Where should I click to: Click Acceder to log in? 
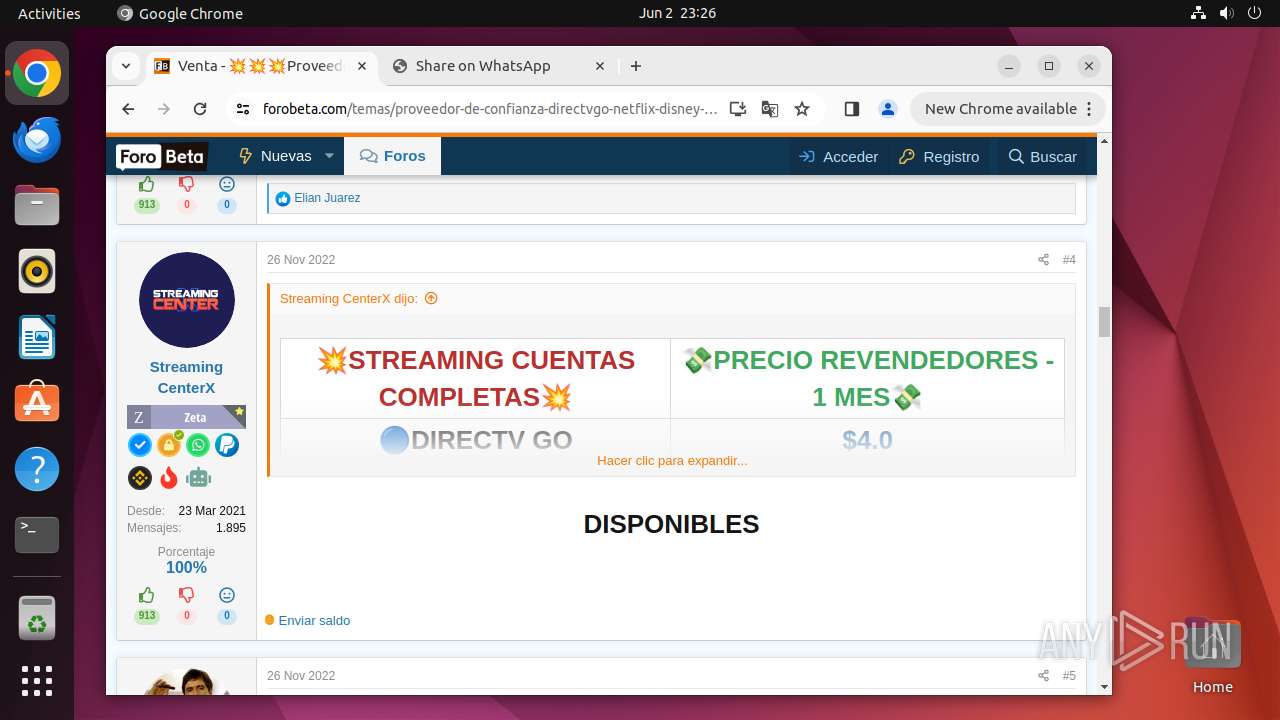pos(838,156)
